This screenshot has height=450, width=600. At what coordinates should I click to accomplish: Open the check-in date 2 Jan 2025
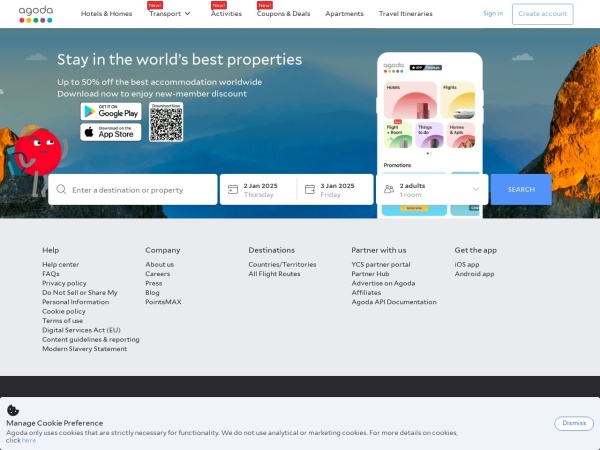point(258,189)
